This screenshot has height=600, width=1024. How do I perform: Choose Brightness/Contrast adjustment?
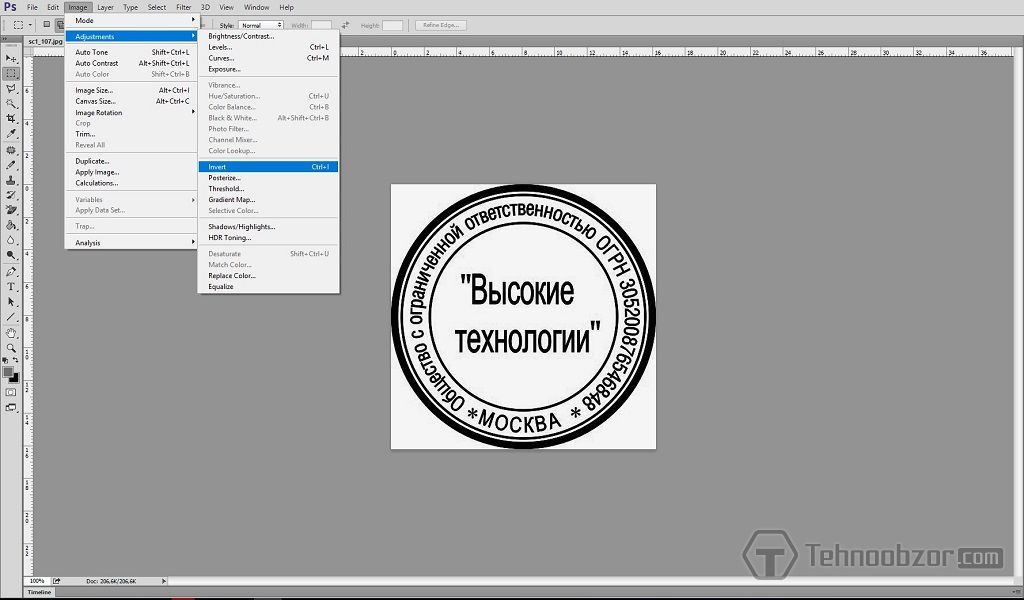(268, 36)
